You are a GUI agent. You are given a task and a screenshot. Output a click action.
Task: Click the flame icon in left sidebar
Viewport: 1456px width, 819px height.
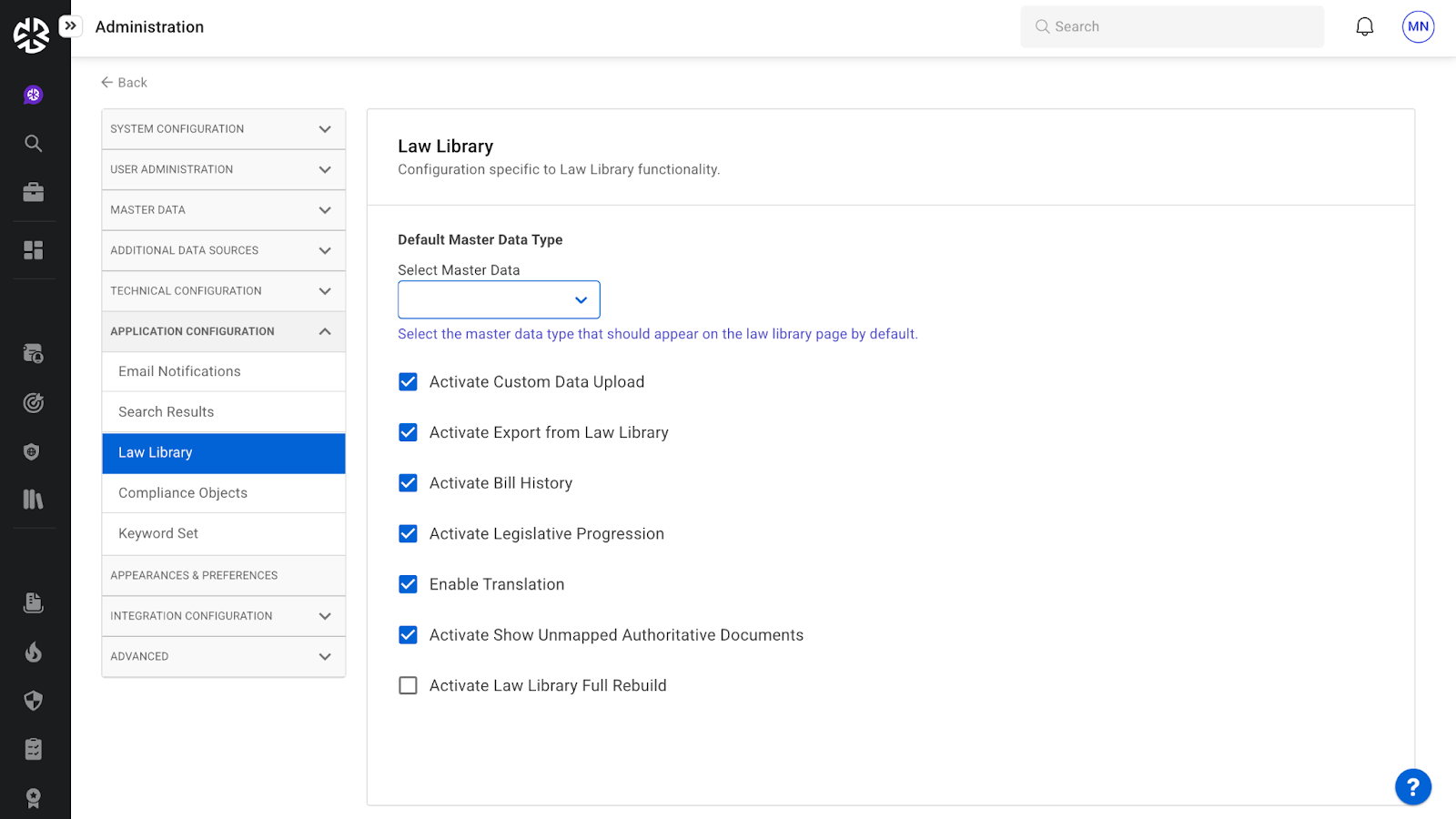point(34,652)
